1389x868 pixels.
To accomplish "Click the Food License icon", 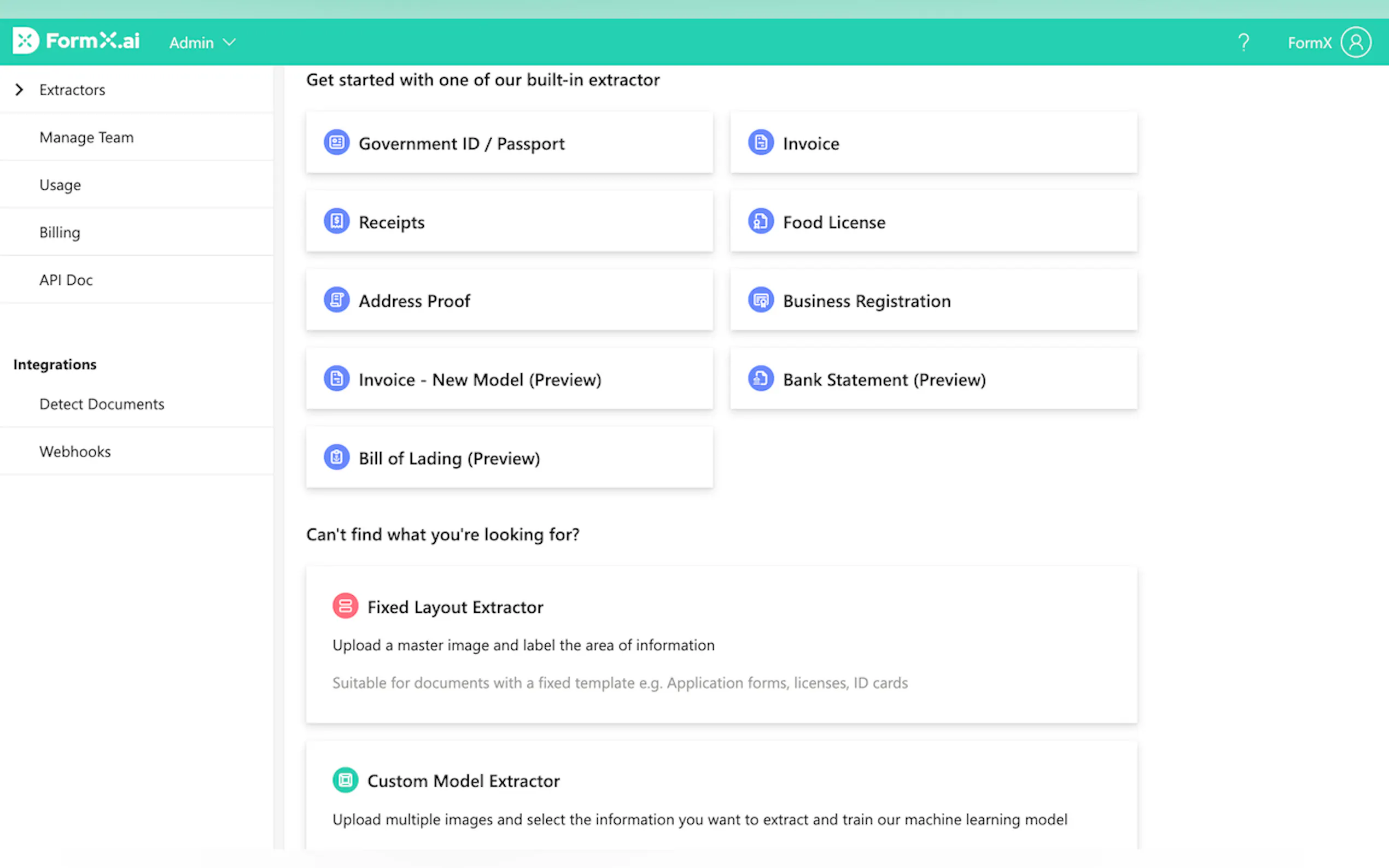I will [x=761, y=221].
